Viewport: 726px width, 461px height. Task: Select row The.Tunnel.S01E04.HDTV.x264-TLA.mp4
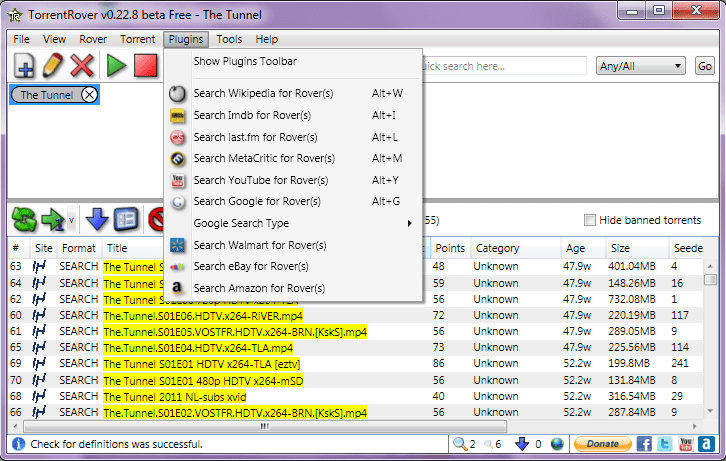[355, 348]
